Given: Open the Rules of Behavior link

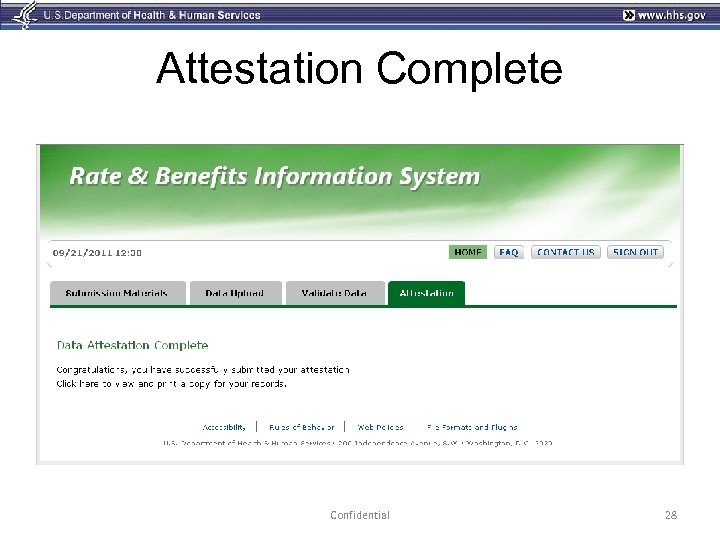Looking at the screenshot, I should point(302,427).
